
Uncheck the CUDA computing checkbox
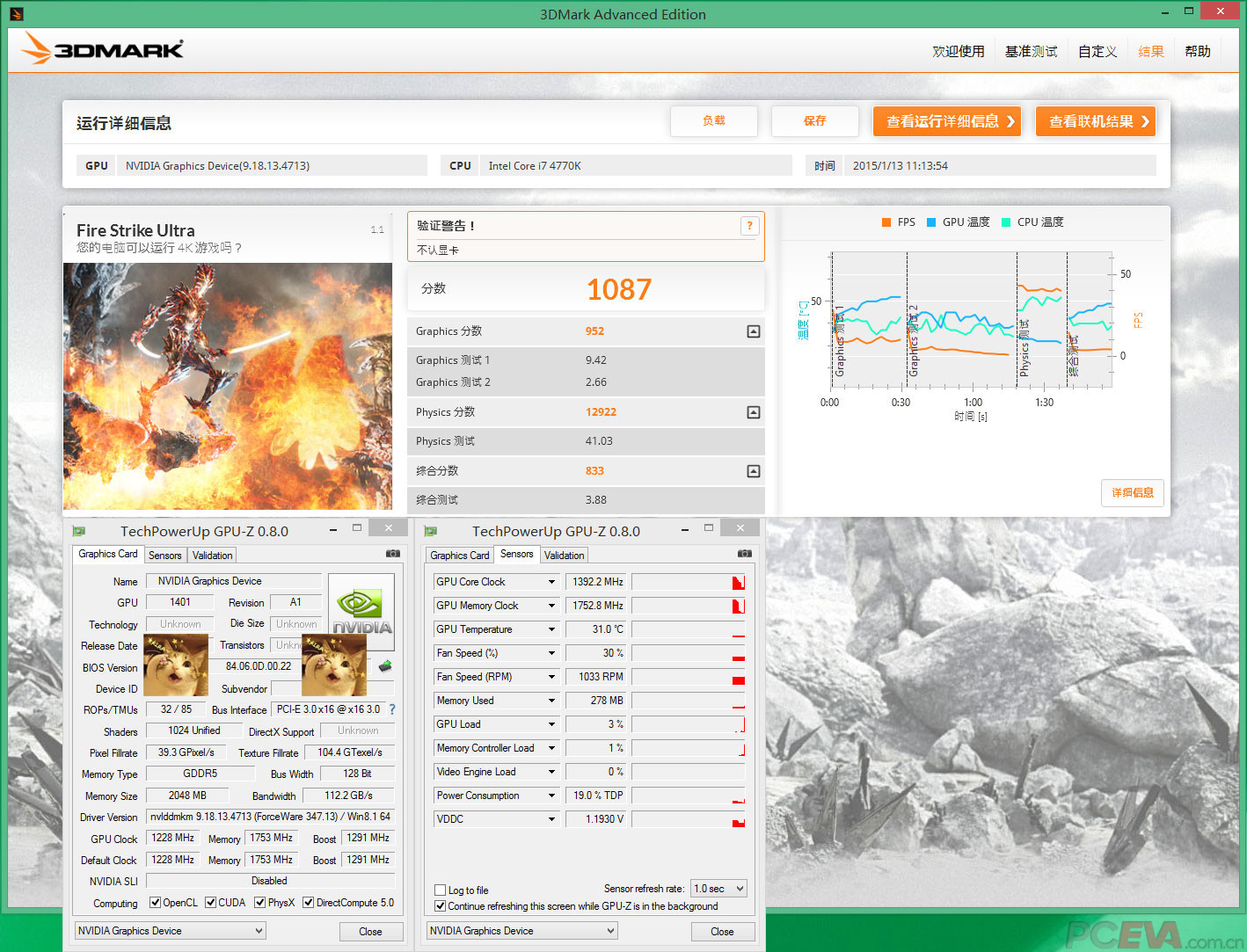click(x=210, y=902)
